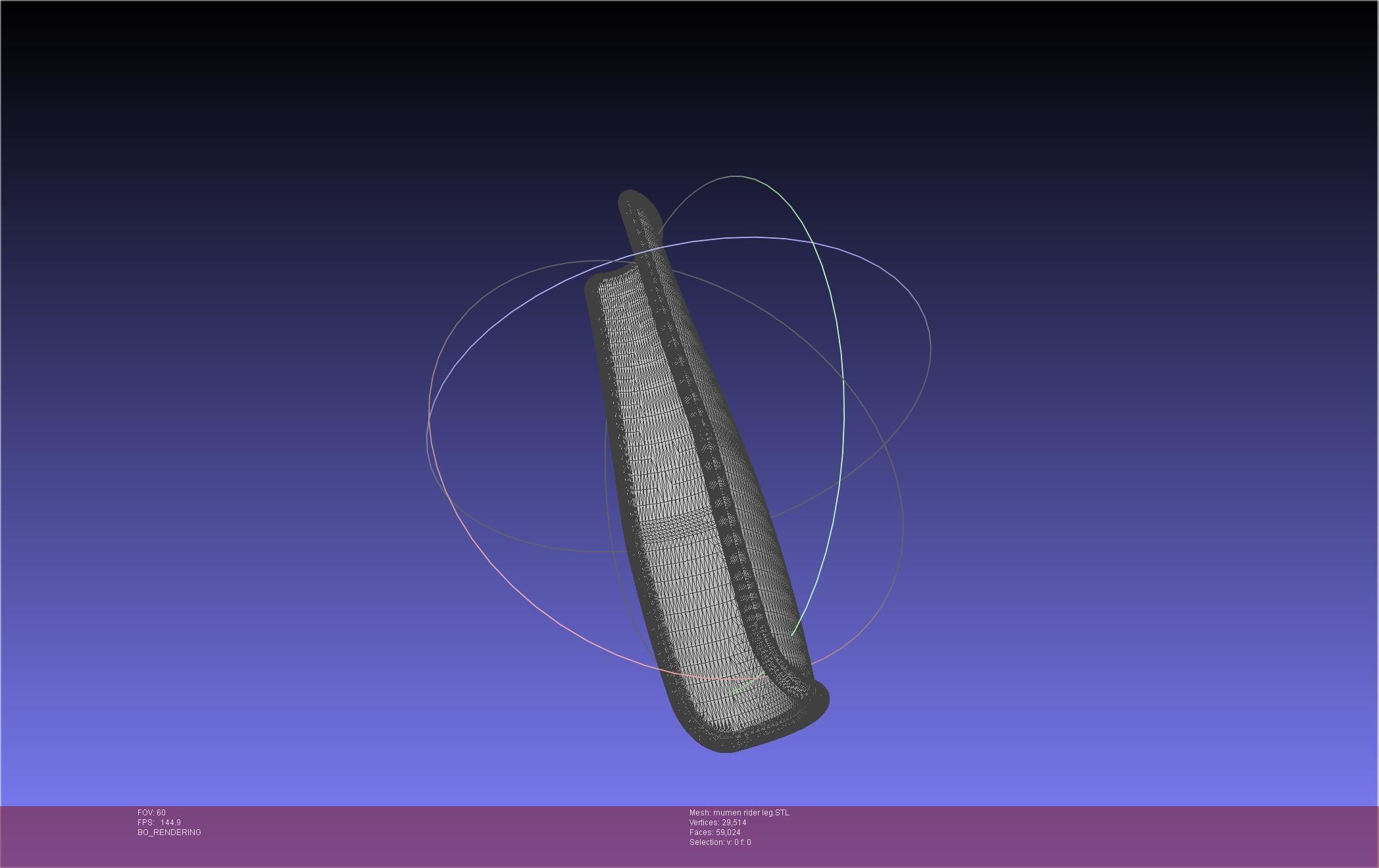Click the dense horizontal band on the mesh

tap(678, 526)
